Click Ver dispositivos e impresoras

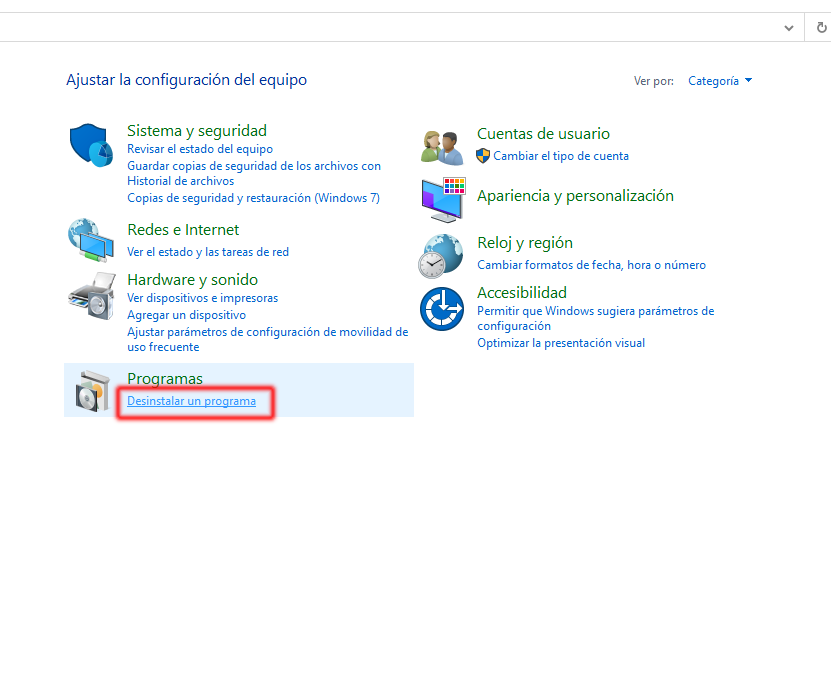pyautogui.click(x=202, y=298)
